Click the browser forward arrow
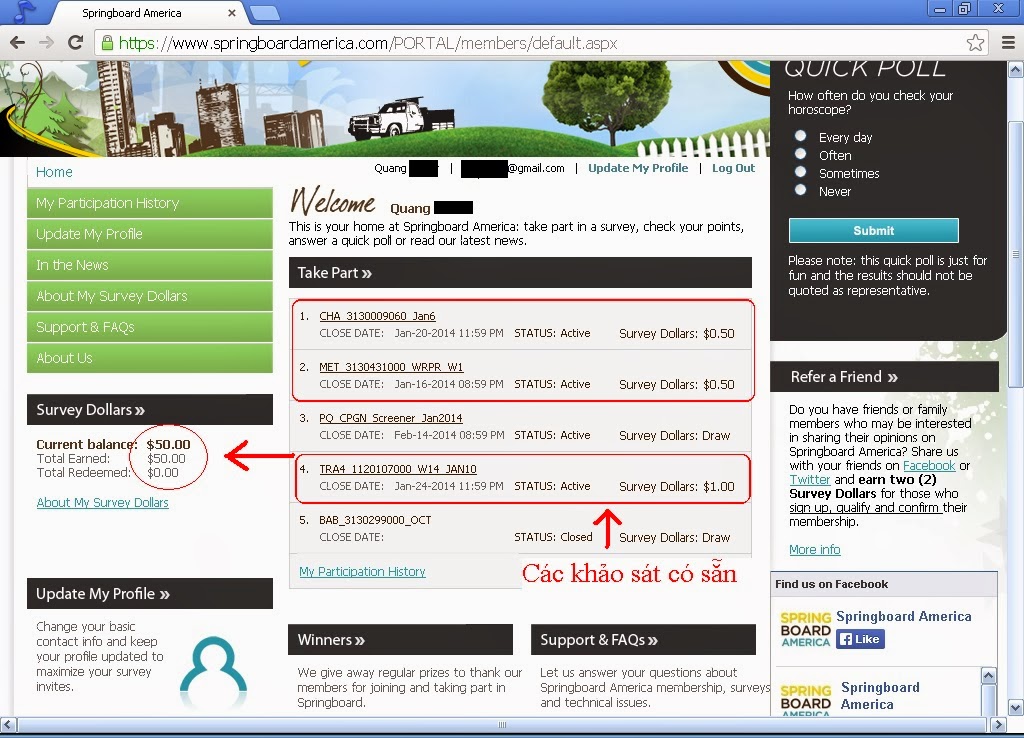This screenshot has width=1024, height=738. coord(46,43)
